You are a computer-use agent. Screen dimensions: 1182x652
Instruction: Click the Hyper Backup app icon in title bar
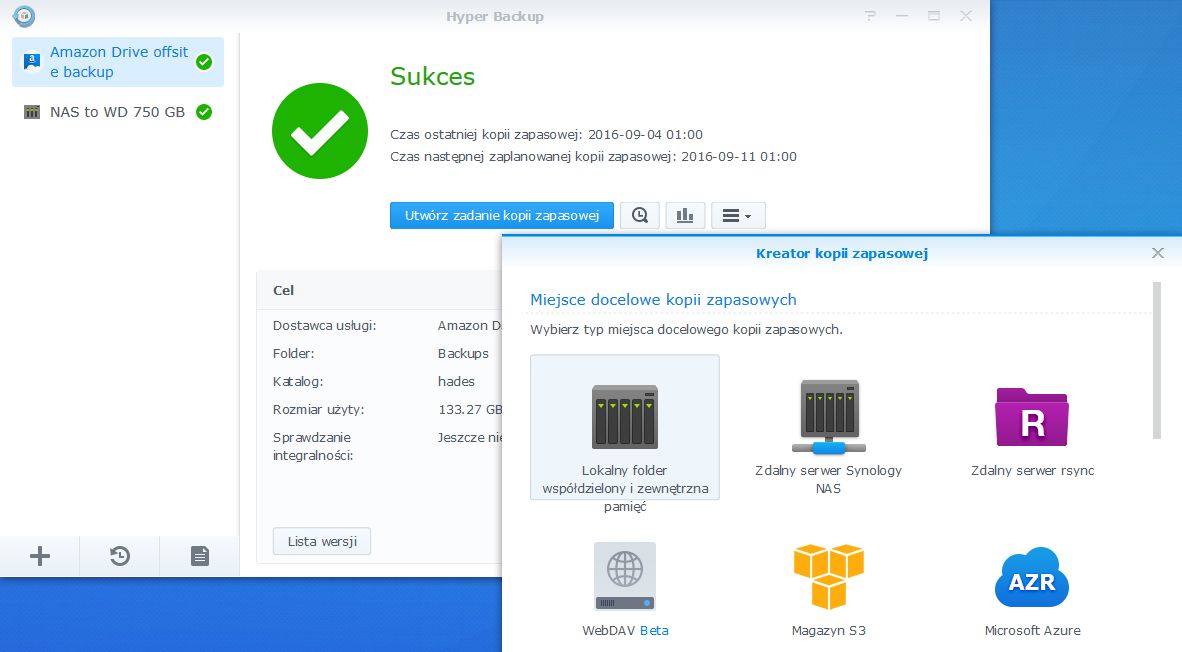tap(24, 15)
